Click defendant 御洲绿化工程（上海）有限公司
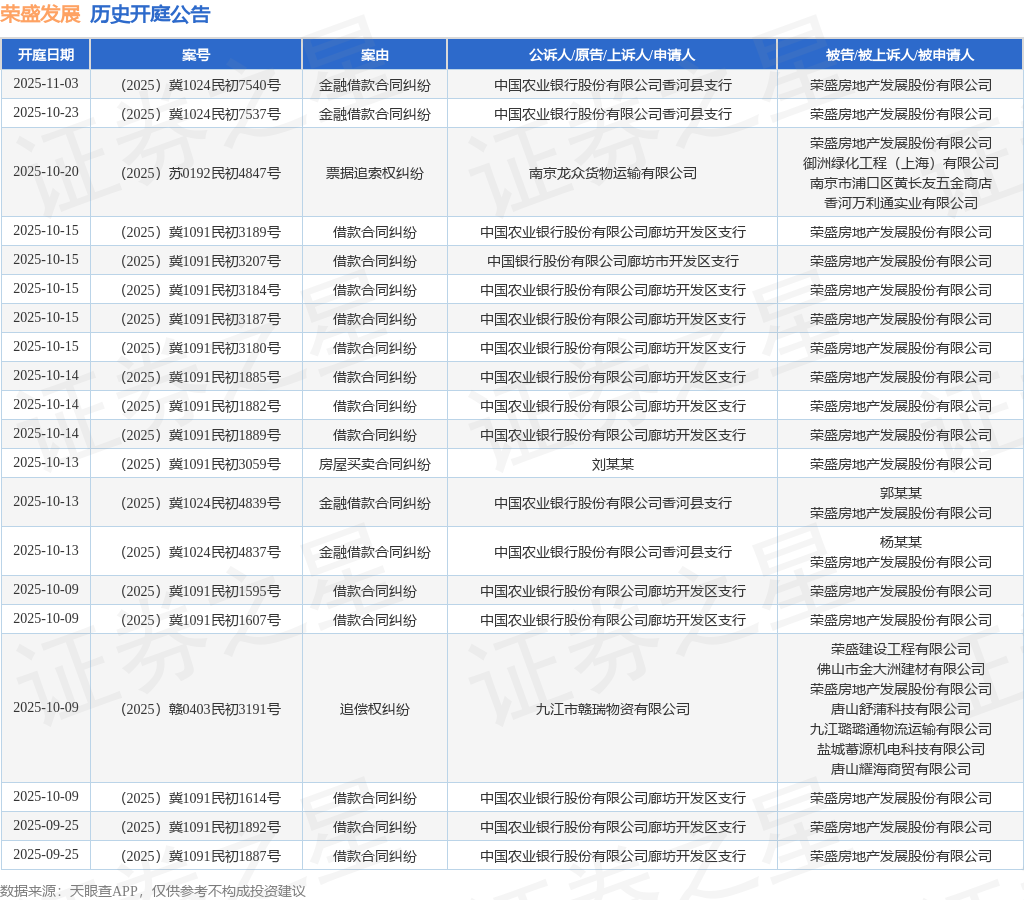Viewport: 1024px width, 900px height. 901,163
